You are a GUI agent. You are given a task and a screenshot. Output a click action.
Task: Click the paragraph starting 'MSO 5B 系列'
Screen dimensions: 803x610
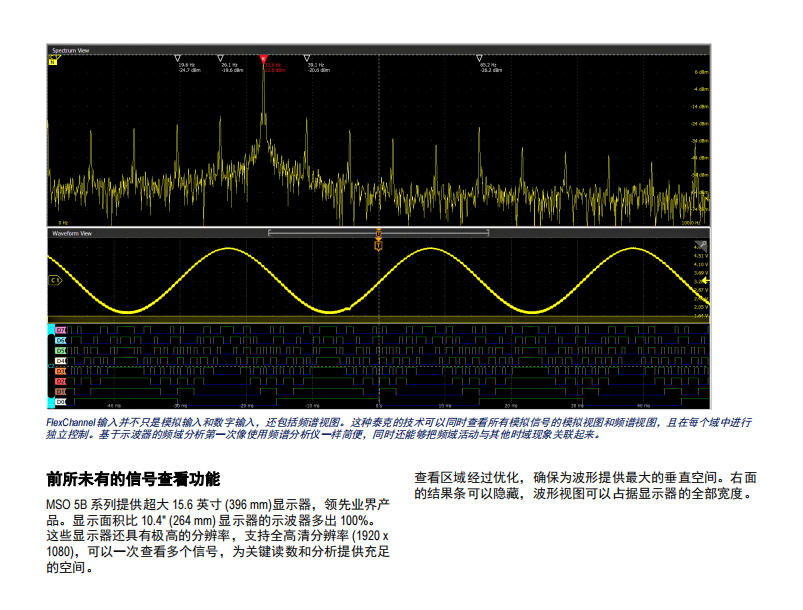(218, 536)
